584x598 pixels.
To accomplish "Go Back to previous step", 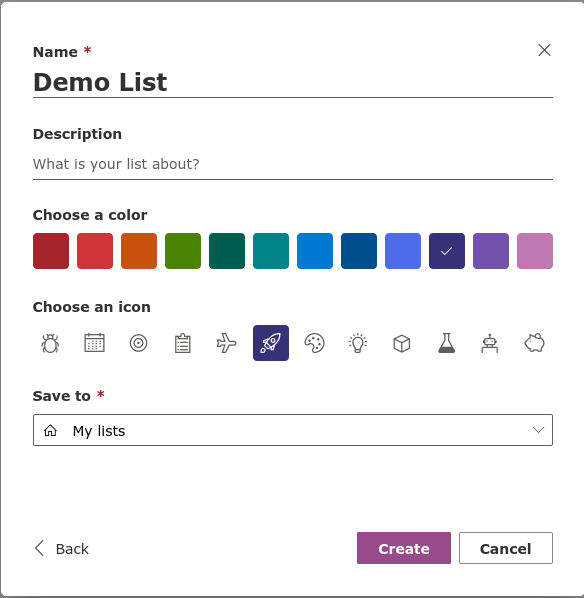I will [62, 549].
